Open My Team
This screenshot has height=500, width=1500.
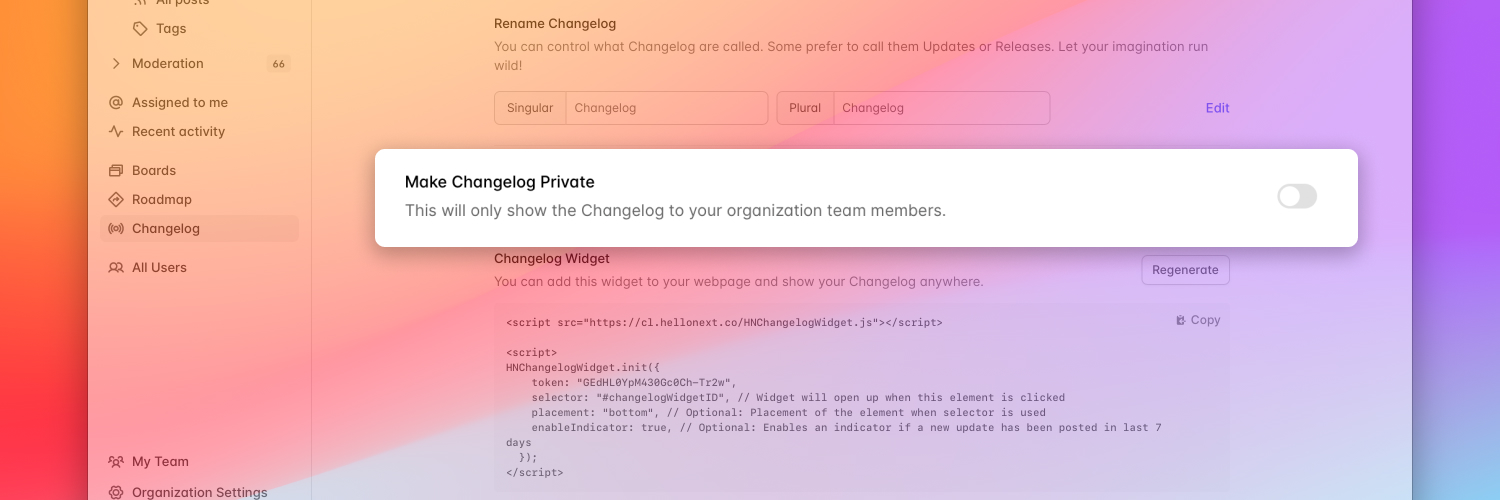pyautogui.click(x=161, y=461)
